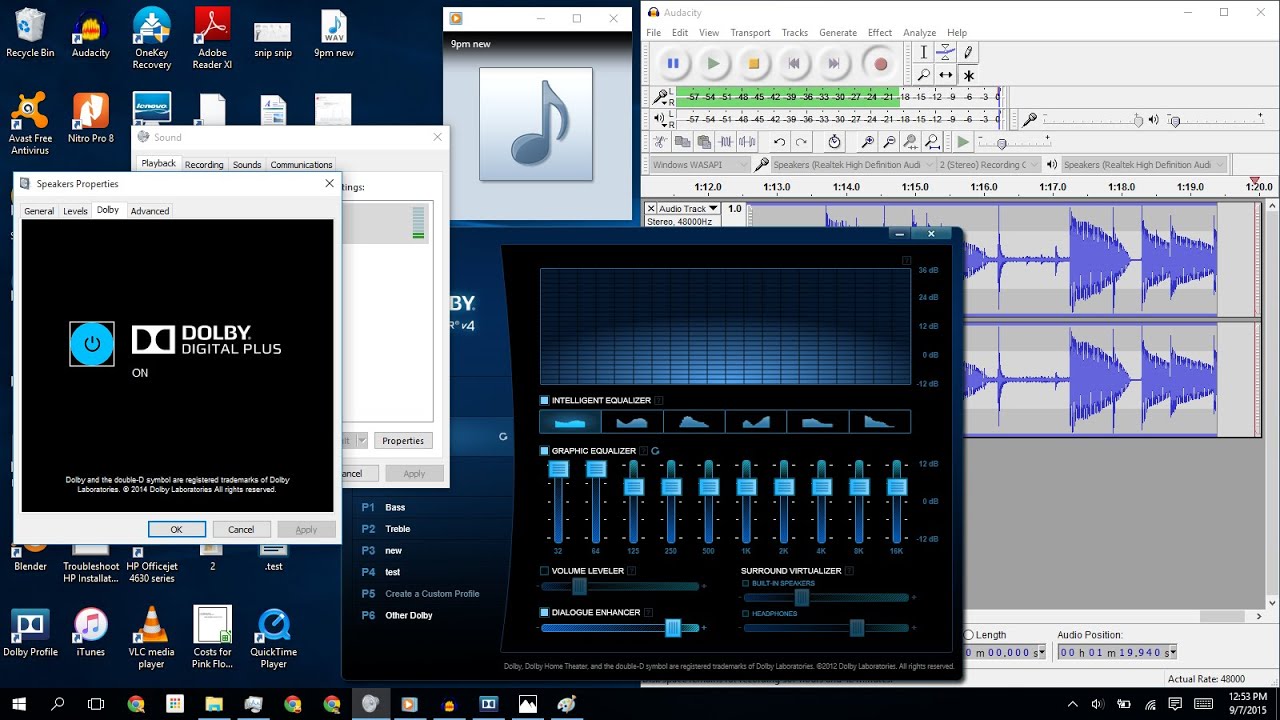Start recording with the red Record button
1280x720 pixels.
880,63
